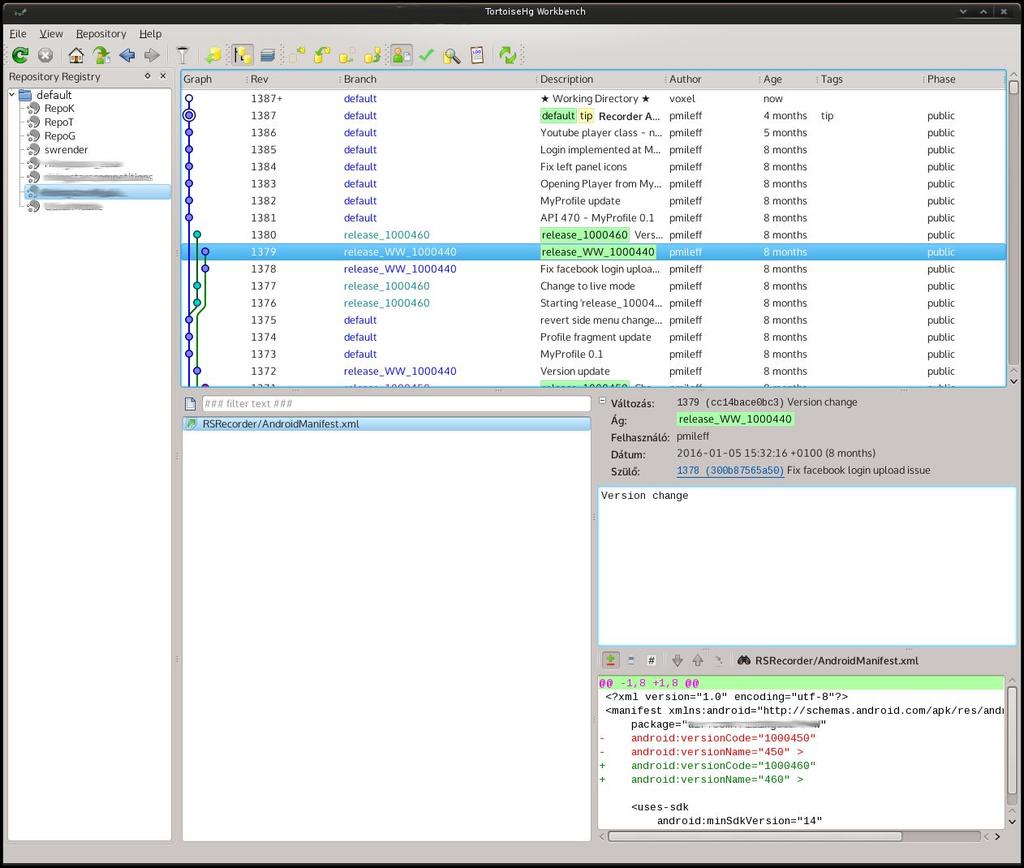Go to current revision with house icon
Viewport: 1024px width, 868px height.
pos(76,56)
